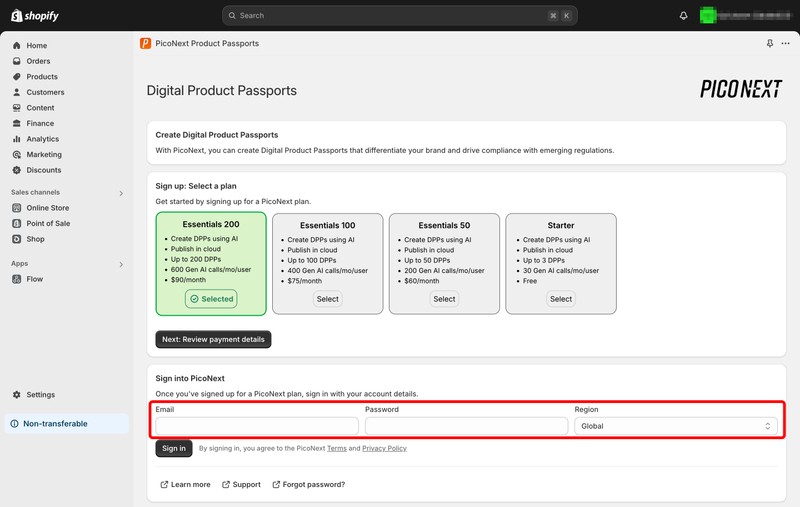800x507 pixels.
Task: Open Settings with the gear icon
Action: pos(40,395)
